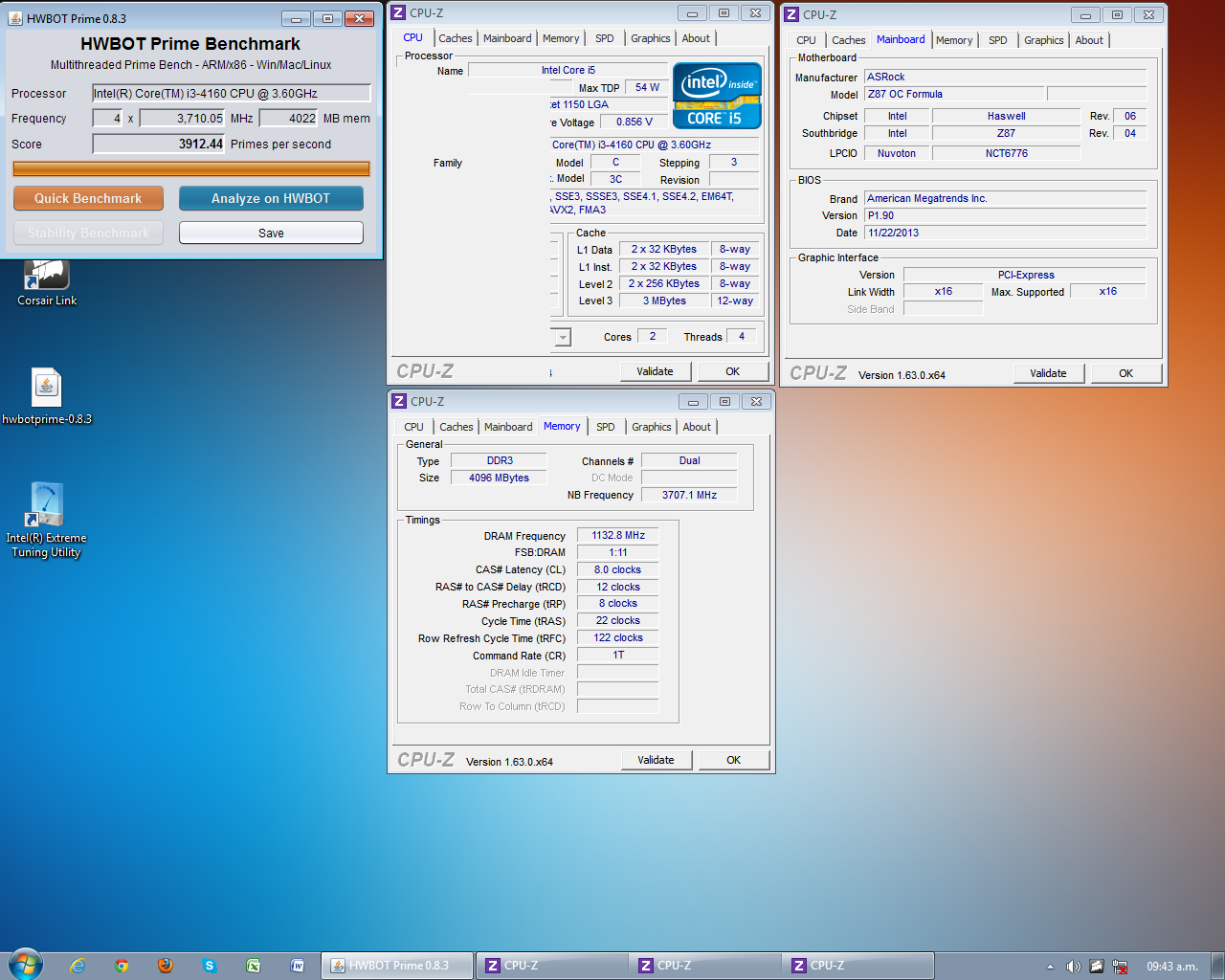Open Mainboard tab in the CPU-Z CPU window
This screenshot has width=1225, height=980.
point(507,38)
